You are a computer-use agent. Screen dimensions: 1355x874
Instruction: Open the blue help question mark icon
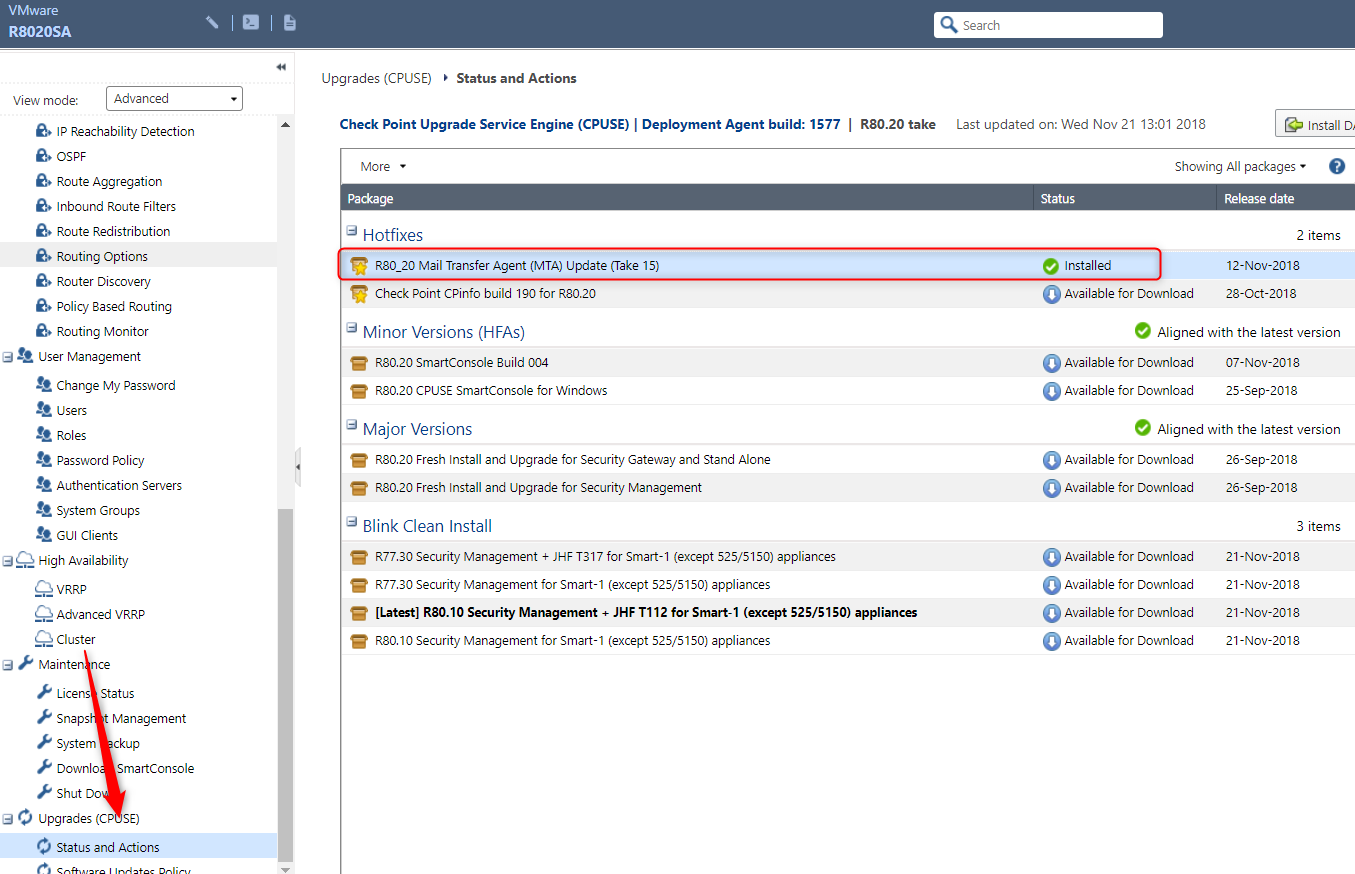(x=1337, y=166)
